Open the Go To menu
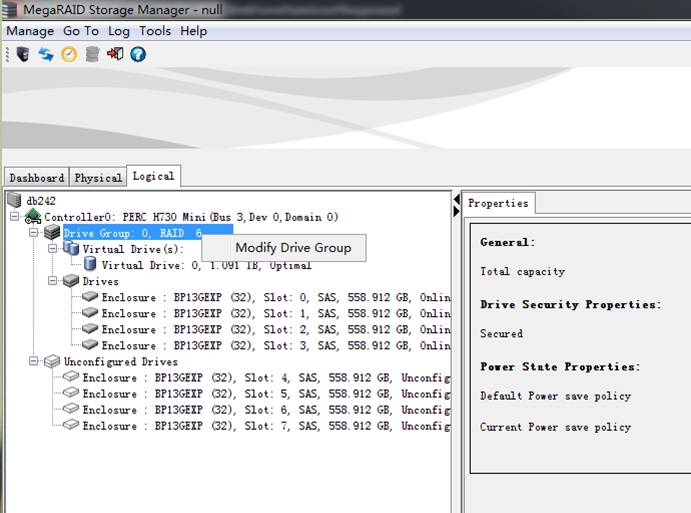Image resolution: width=691 pixels, height=513 pixels. click(x=81, y=31)
